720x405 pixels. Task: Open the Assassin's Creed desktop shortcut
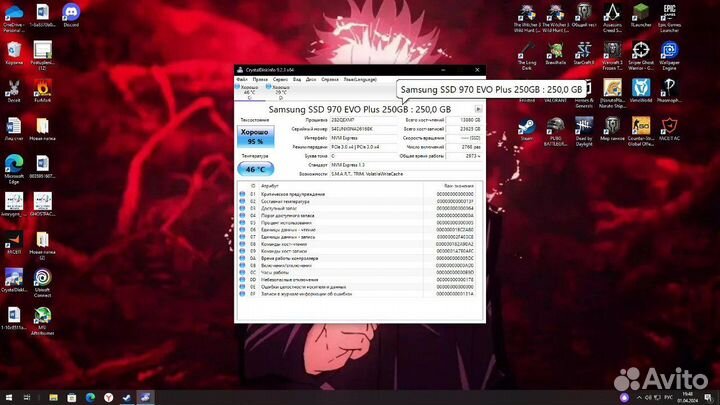pos(612,17)
